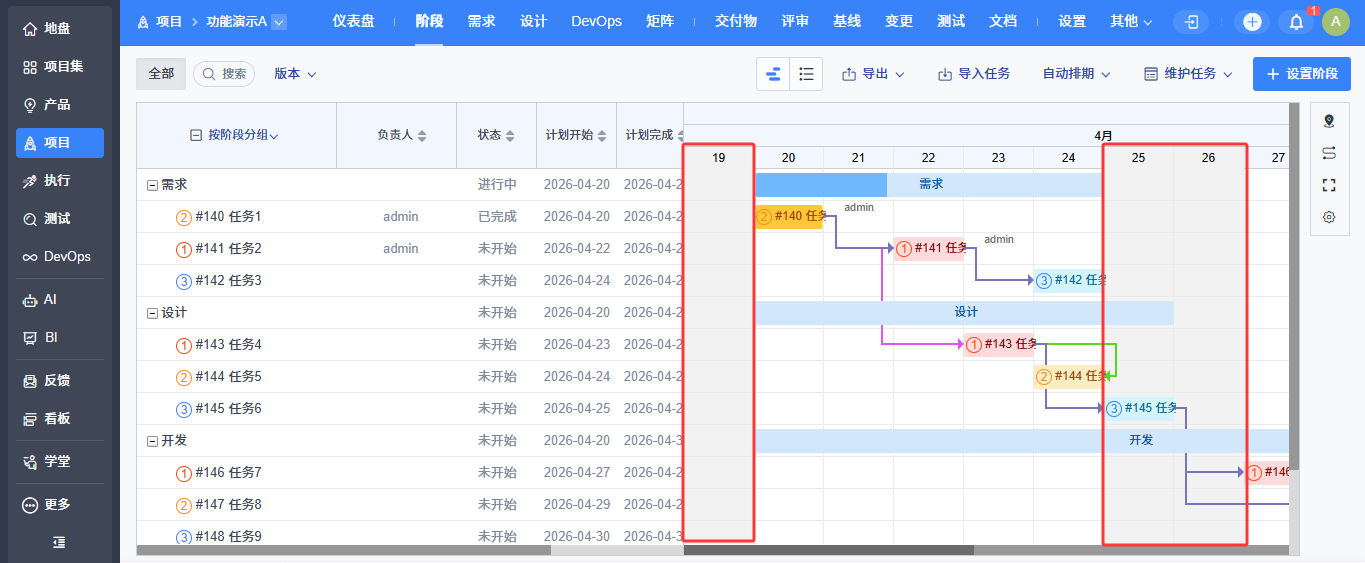Screen dimensions: 1365x563
Task: Switch to Gantt chart view
Action: click(x=773, y=74)
